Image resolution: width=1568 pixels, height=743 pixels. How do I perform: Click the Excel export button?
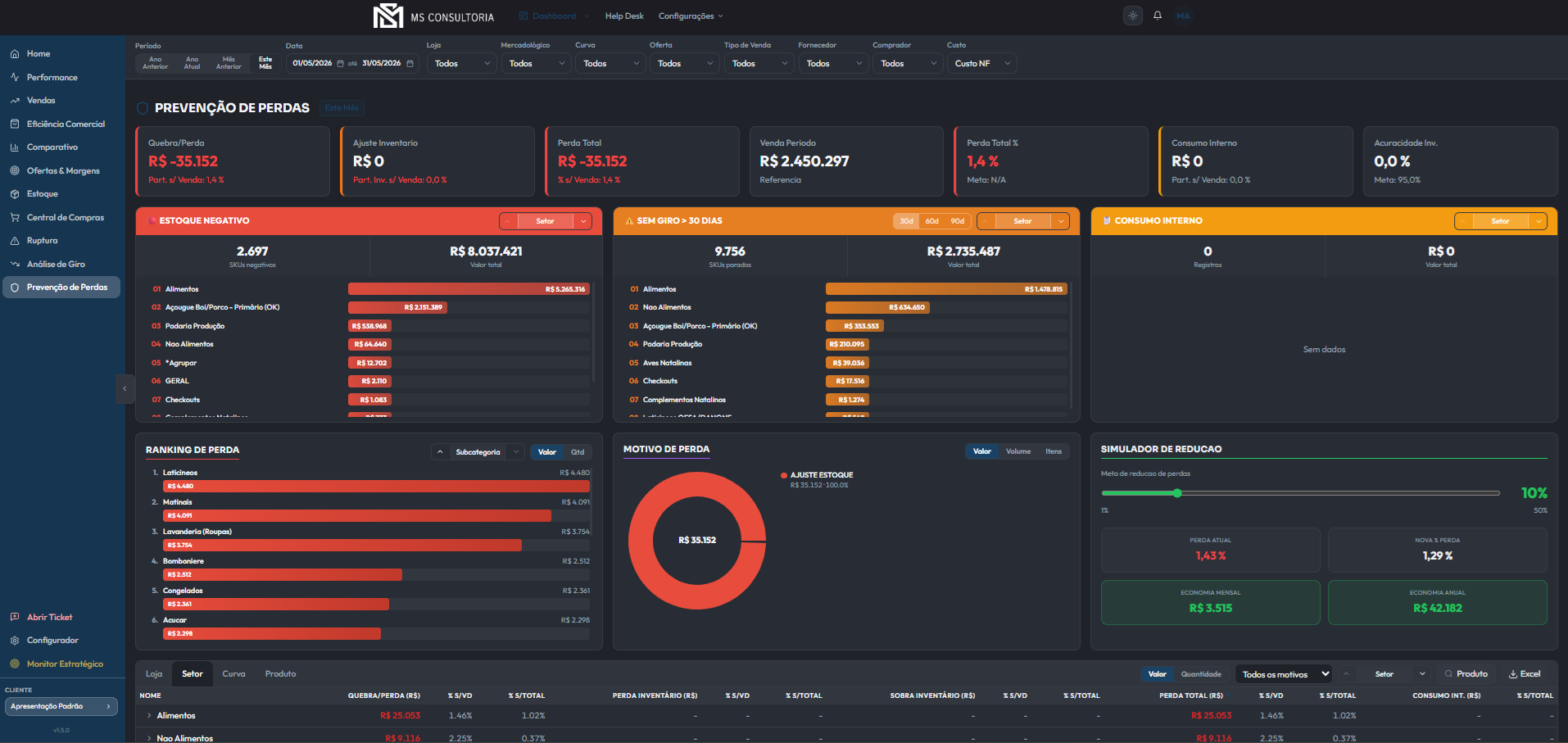coord(1525,674)
